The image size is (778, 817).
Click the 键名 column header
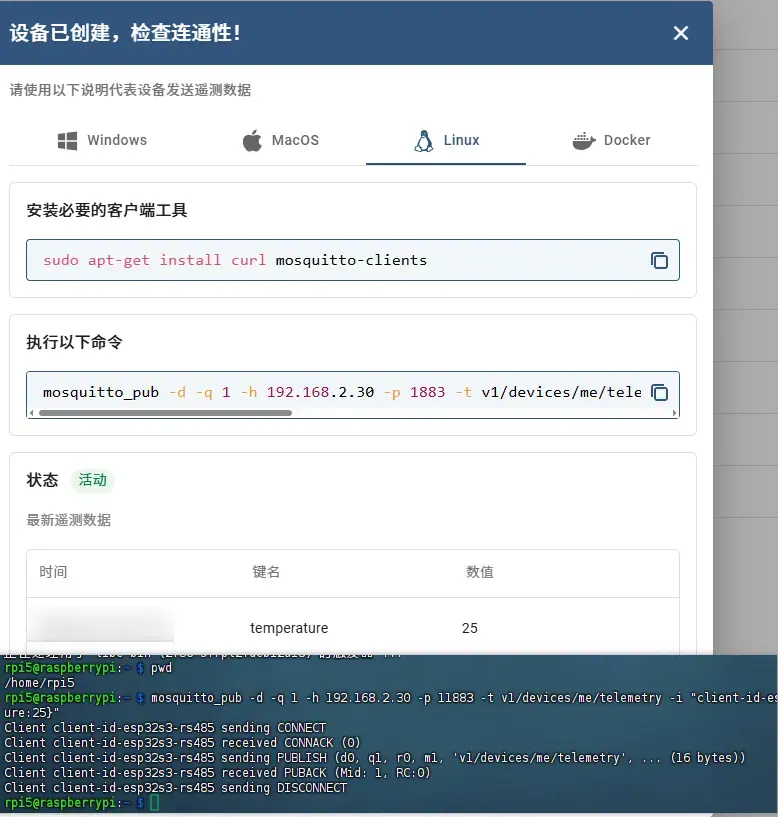pyautogui.click(x=266, y=572)
